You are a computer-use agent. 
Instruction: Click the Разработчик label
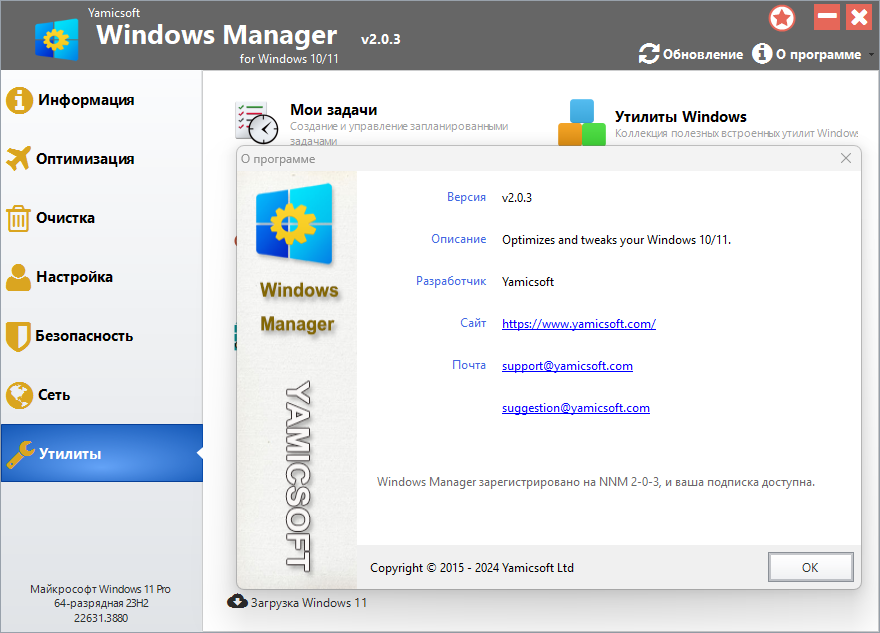451,281
